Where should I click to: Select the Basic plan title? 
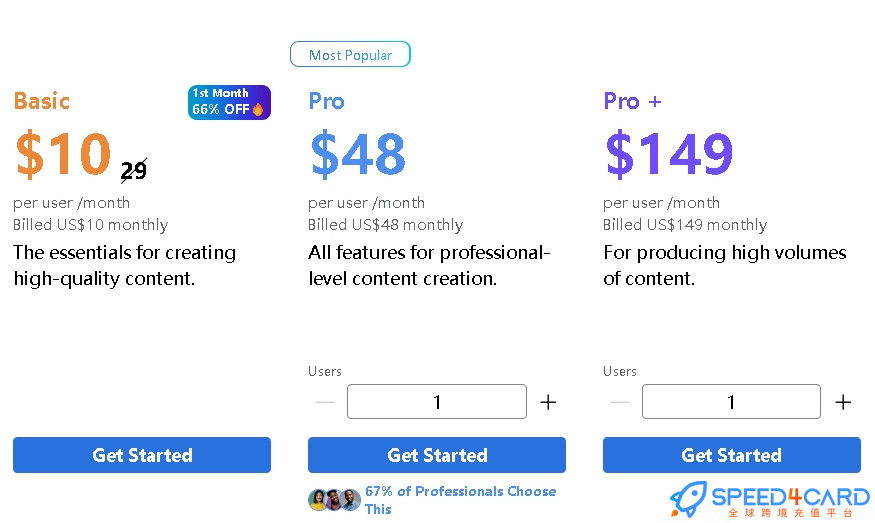[42, 101]
